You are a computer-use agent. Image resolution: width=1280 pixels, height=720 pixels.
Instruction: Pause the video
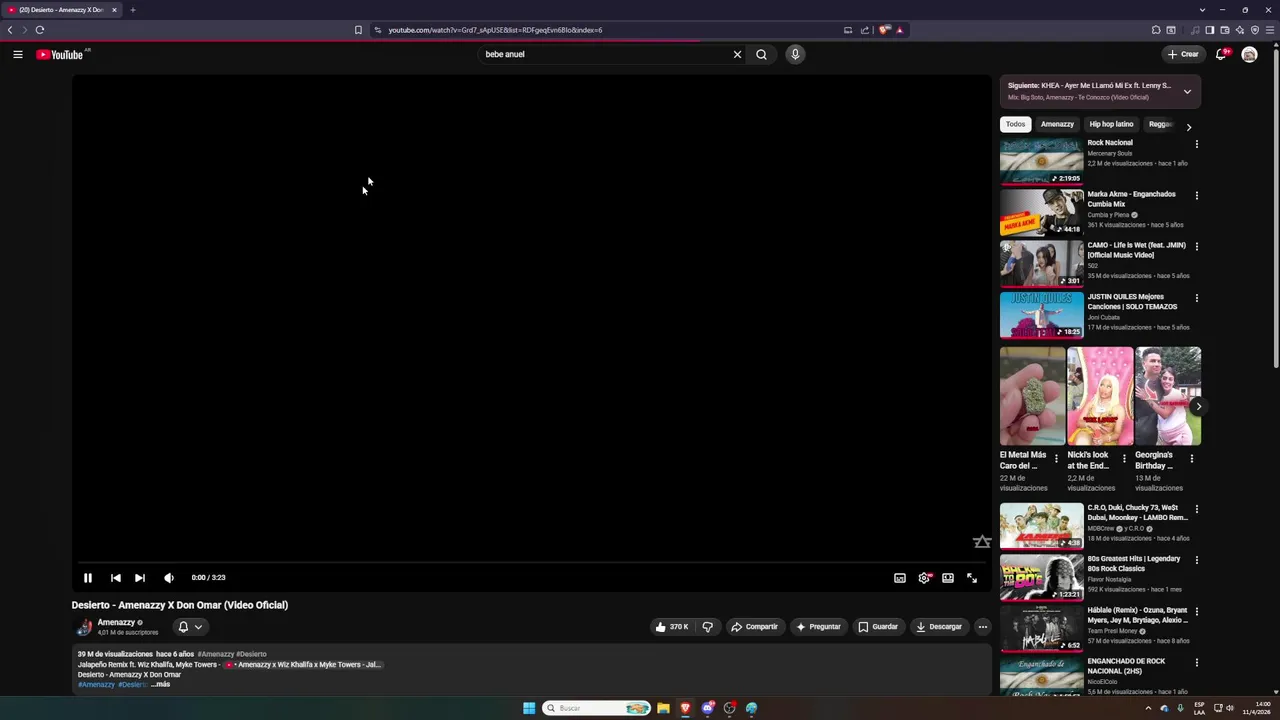click(88, 577)
